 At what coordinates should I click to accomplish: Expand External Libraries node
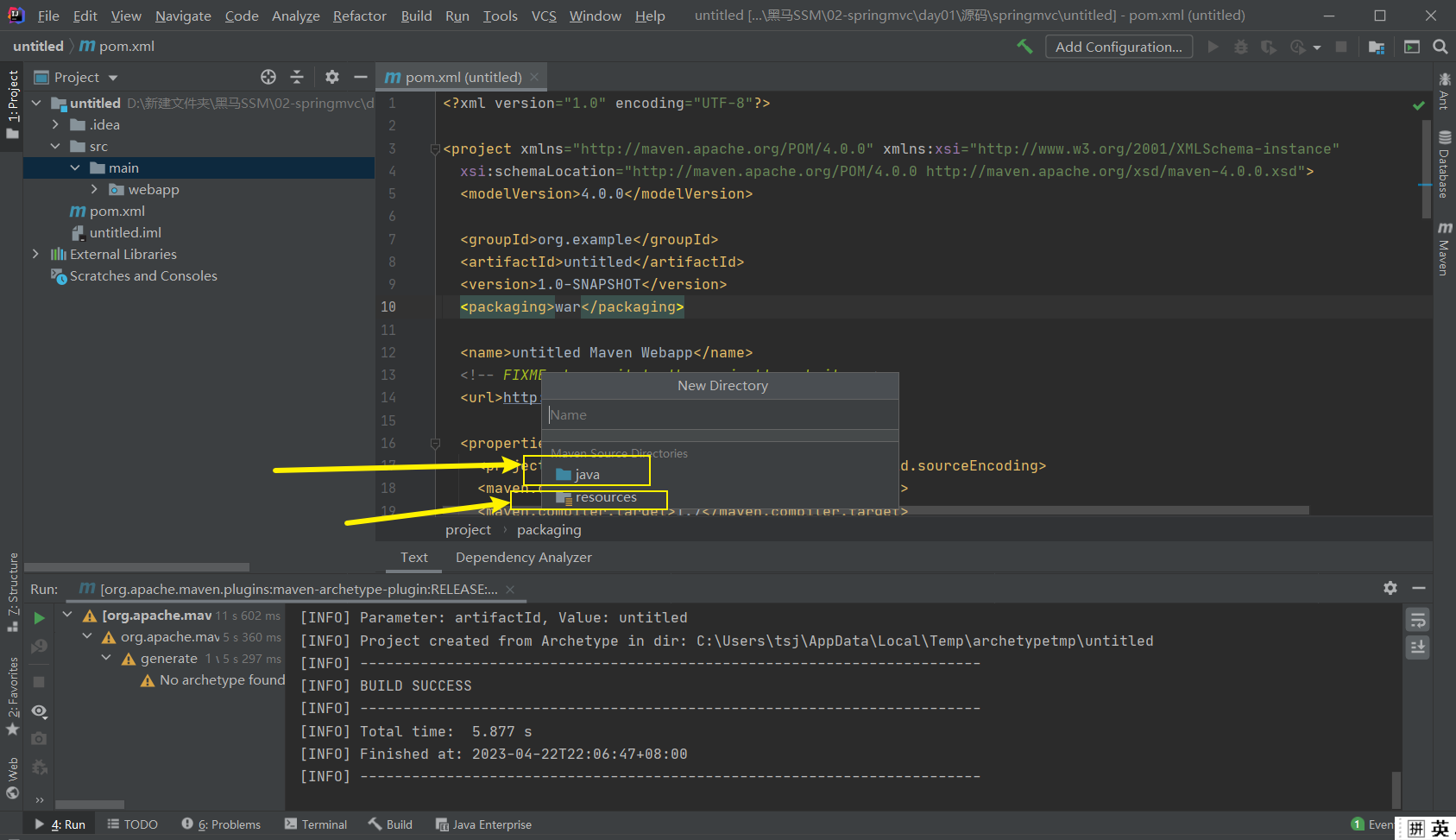[35, 254]
